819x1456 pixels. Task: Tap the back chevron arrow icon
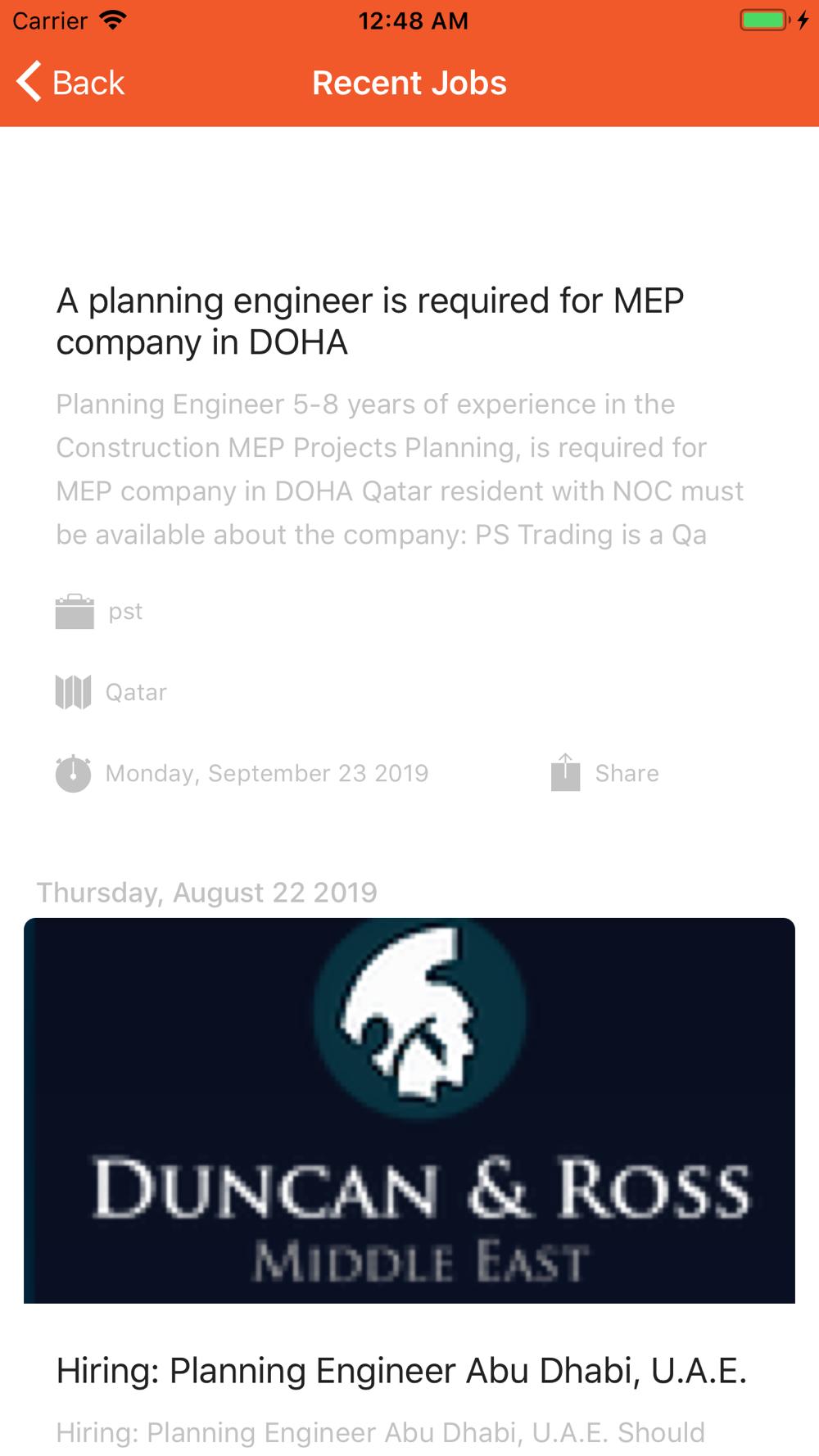point(29,82)
